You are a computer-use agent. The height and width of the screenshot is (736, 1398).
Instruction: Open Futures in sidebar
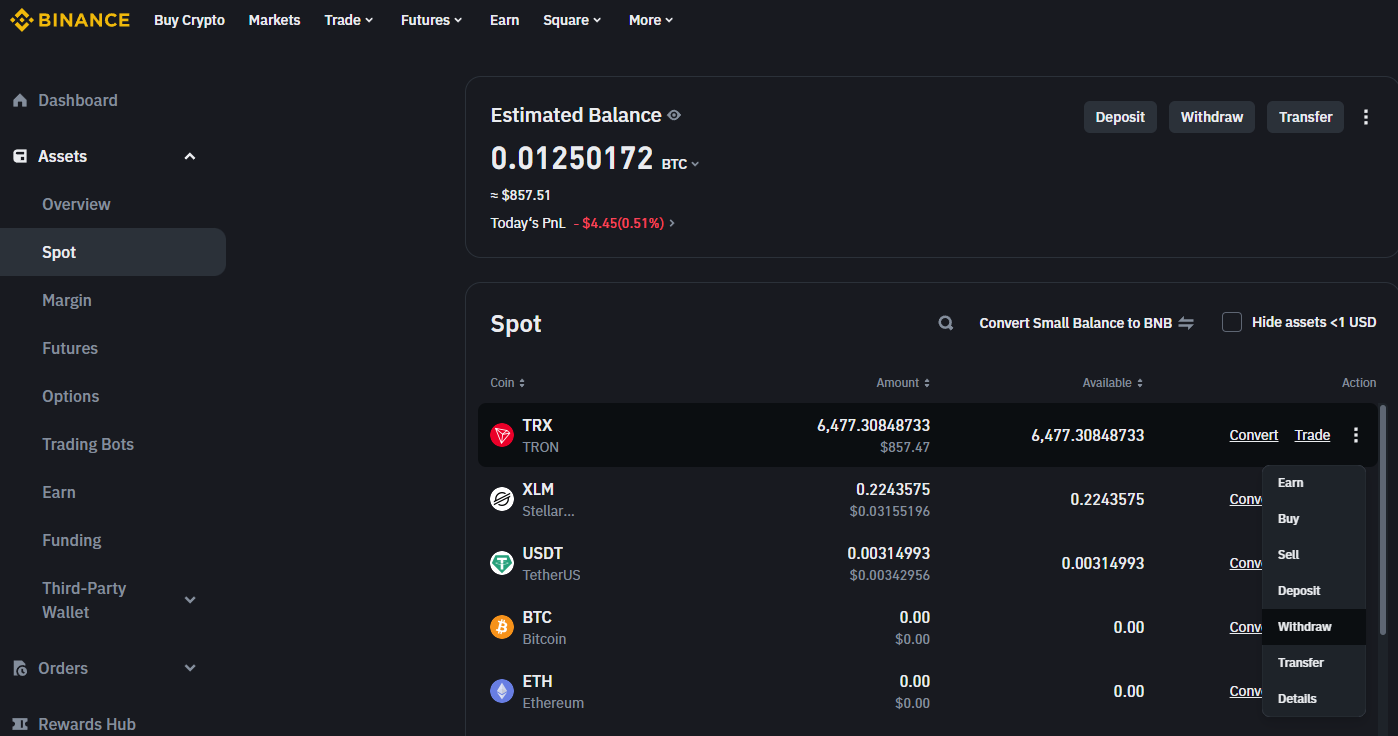[x=70, y=349]
